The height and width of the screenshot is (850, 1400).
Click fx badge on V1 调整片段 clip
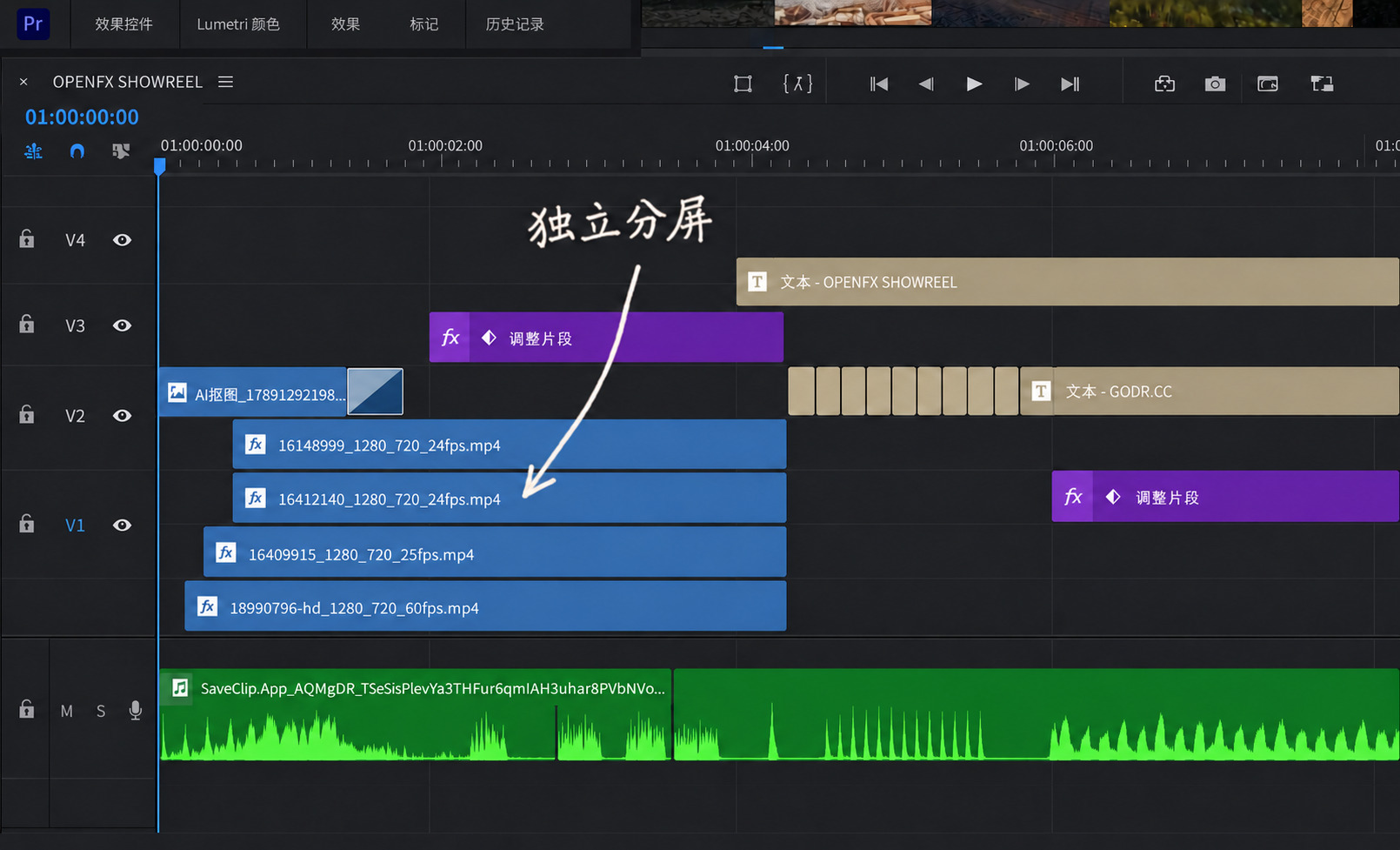[x=1073, y=497]
